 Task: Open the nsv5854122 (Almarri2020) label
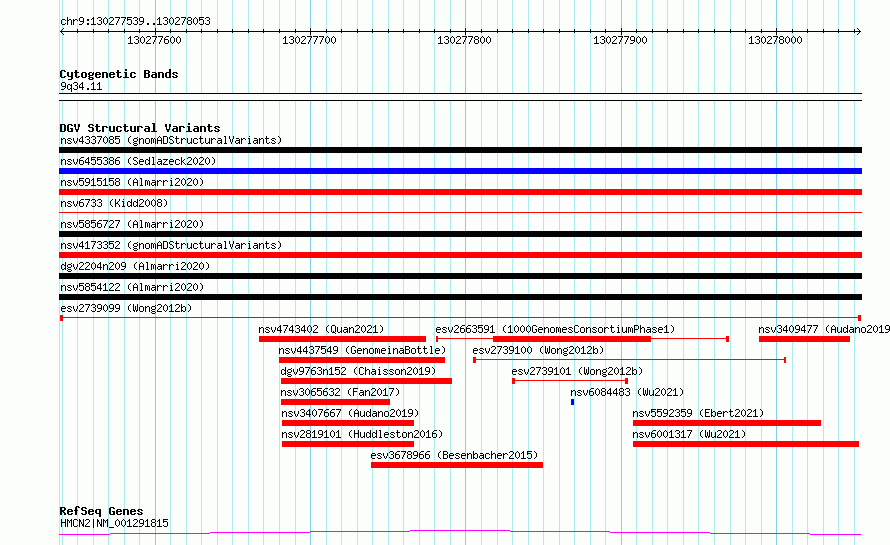point(132,287)
